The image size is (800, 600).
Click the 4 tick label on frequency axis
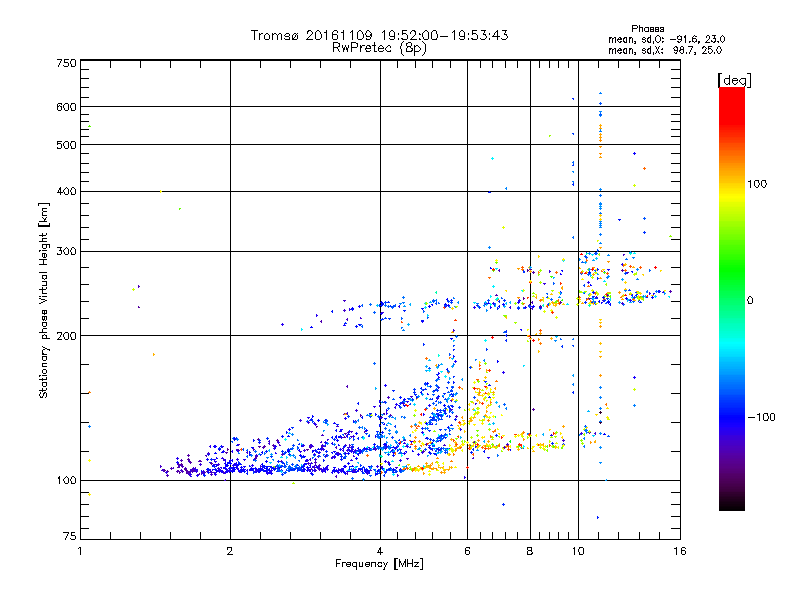[380, 551]
